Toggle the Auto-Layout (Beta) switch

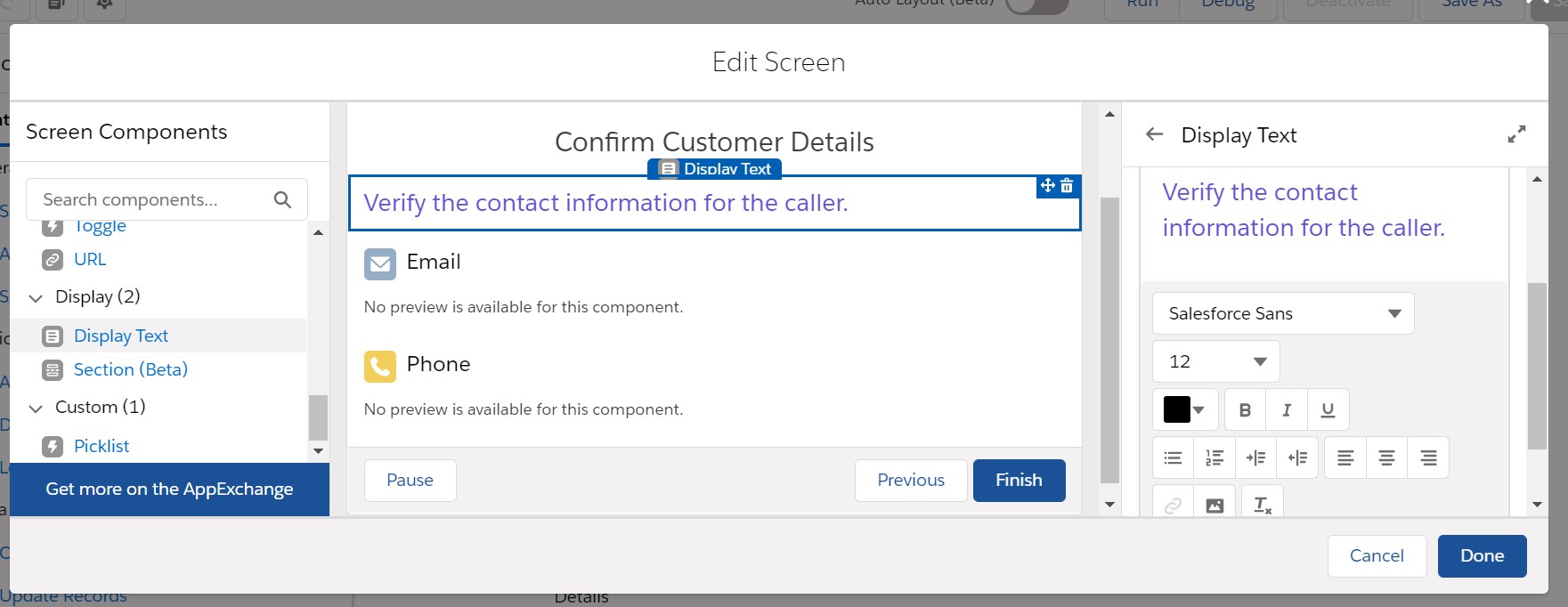tap(1036, 5)
